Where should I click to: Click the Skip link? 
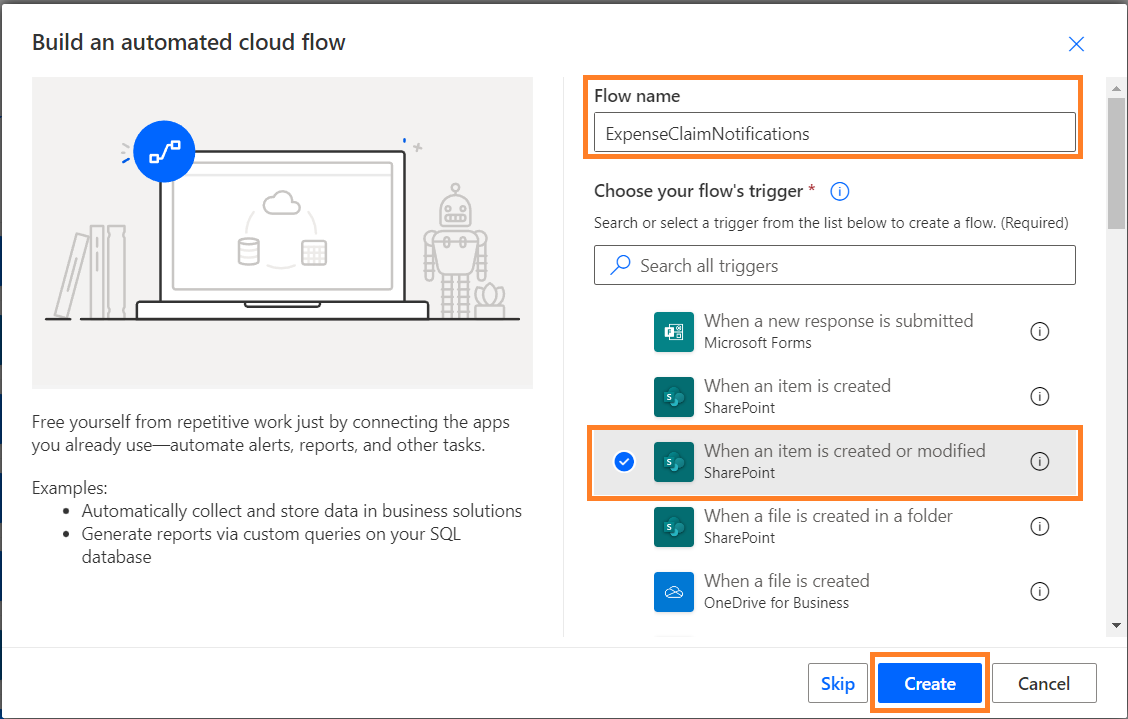(838, 683)
